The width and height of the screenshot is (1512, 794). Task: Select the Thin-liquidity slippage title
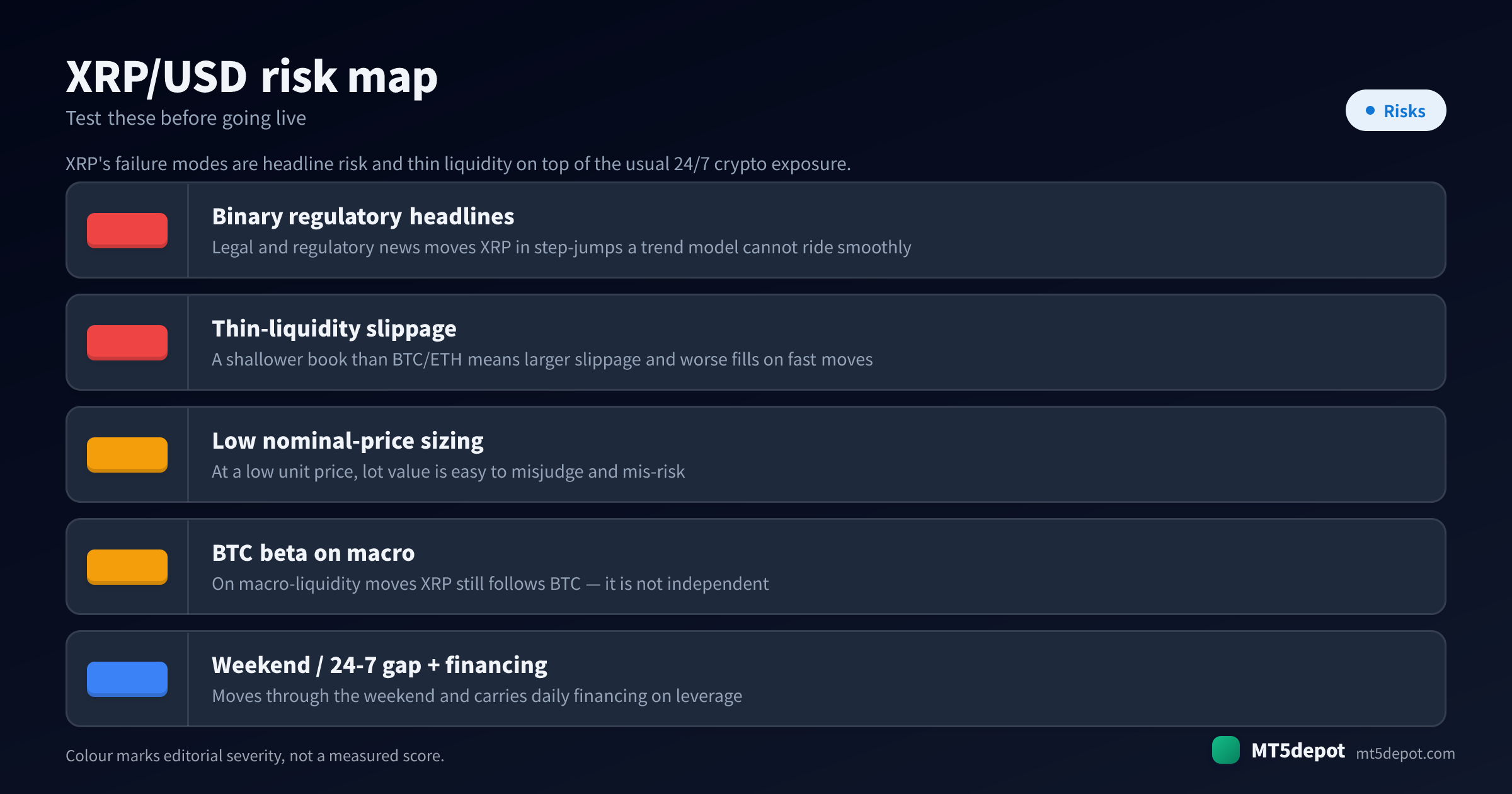click(x=334, y=329)
